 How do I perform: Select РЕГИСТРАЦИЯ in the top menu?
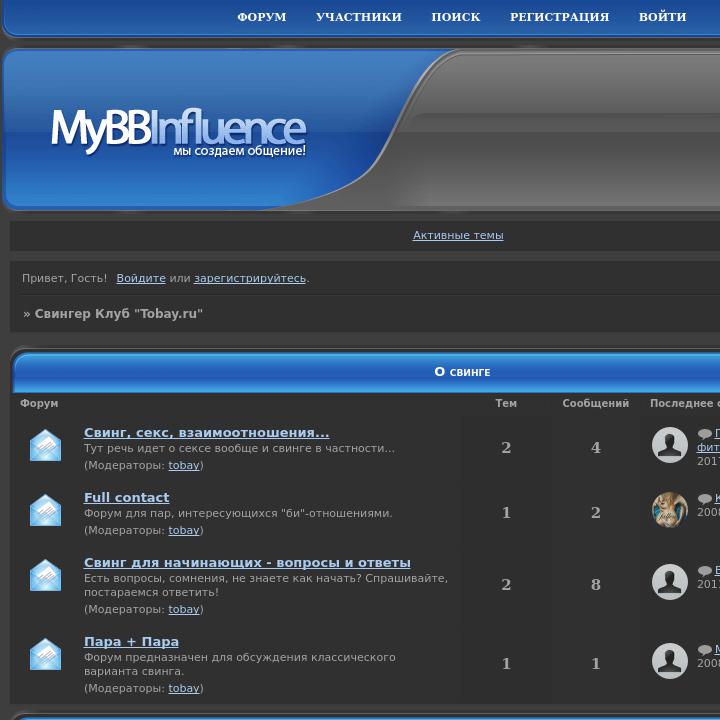559,17
